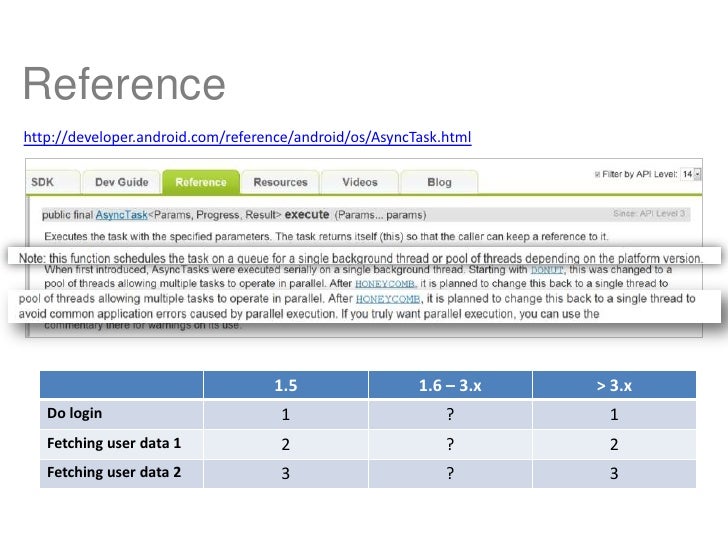Select the '1.5' table header
Viewport: 728px width, 546px height.
pyautogui.click(x=286, y=385)
